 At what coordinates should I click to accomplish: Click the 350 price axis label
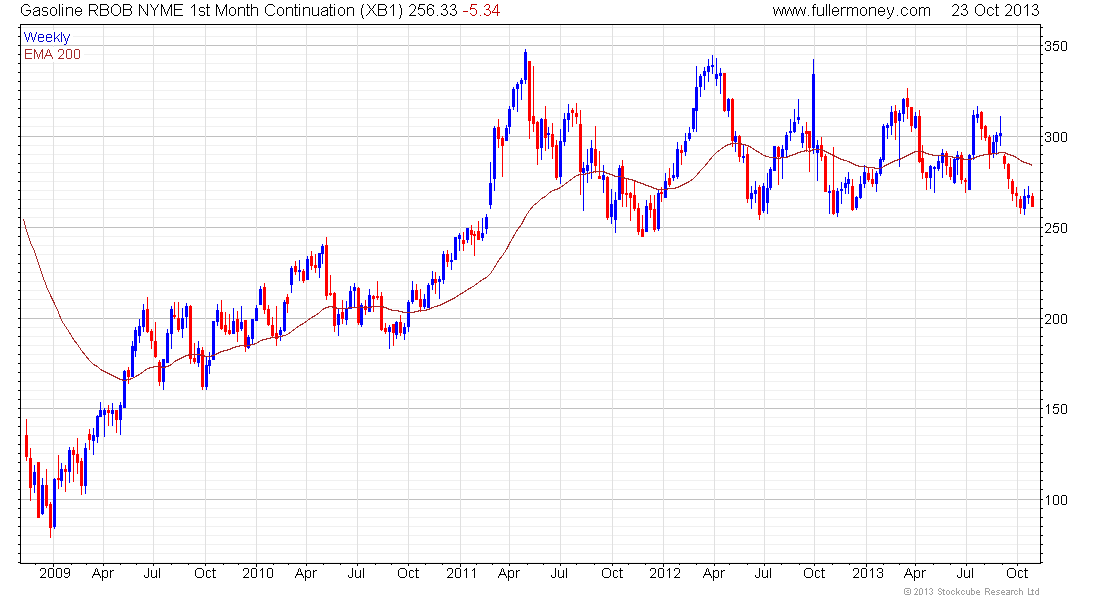pos(1057,46)
